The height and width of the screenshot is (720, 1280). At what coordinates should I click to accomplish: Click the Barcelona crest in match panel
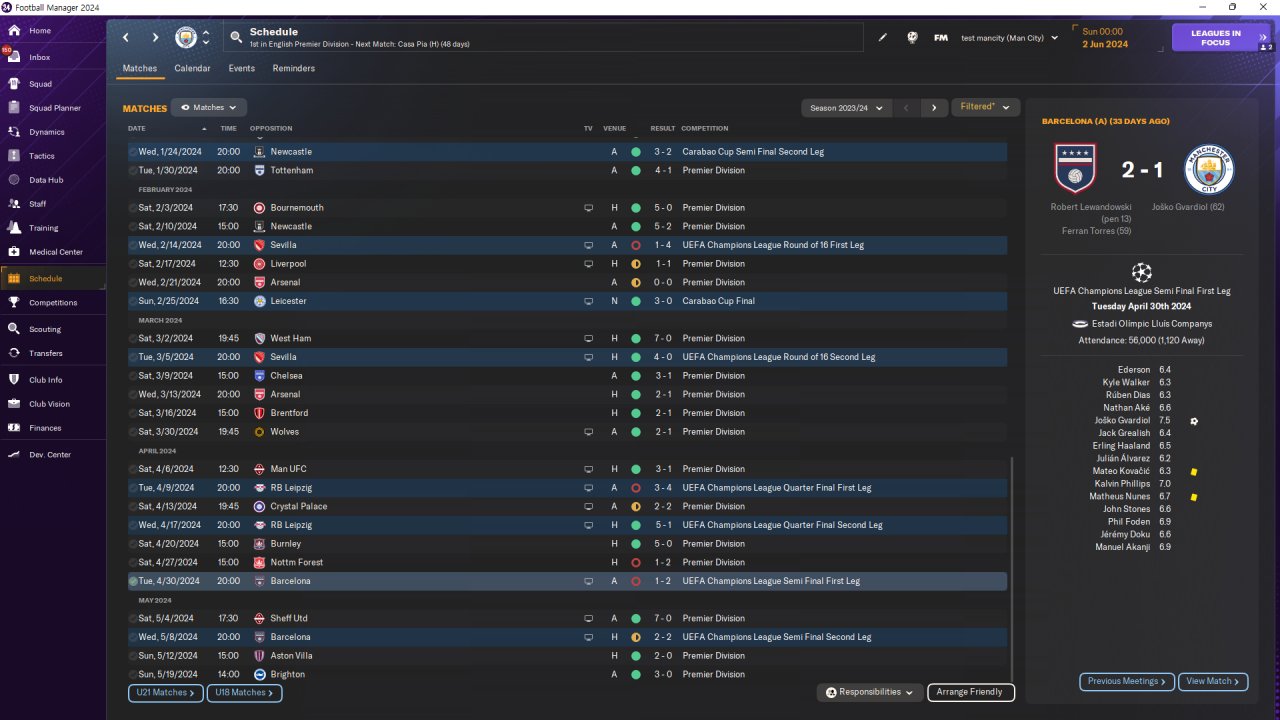pyautogui.click(x=1076, y=169)
